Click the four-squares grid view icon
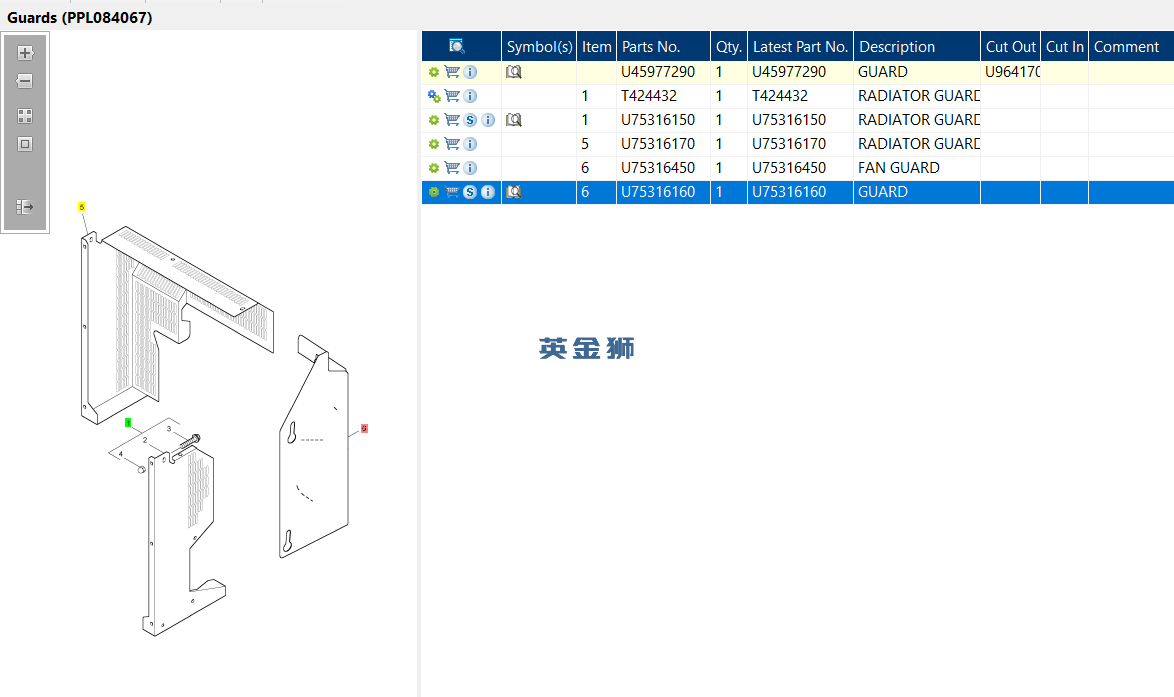The image size is (1174, 697). point(25,116)
